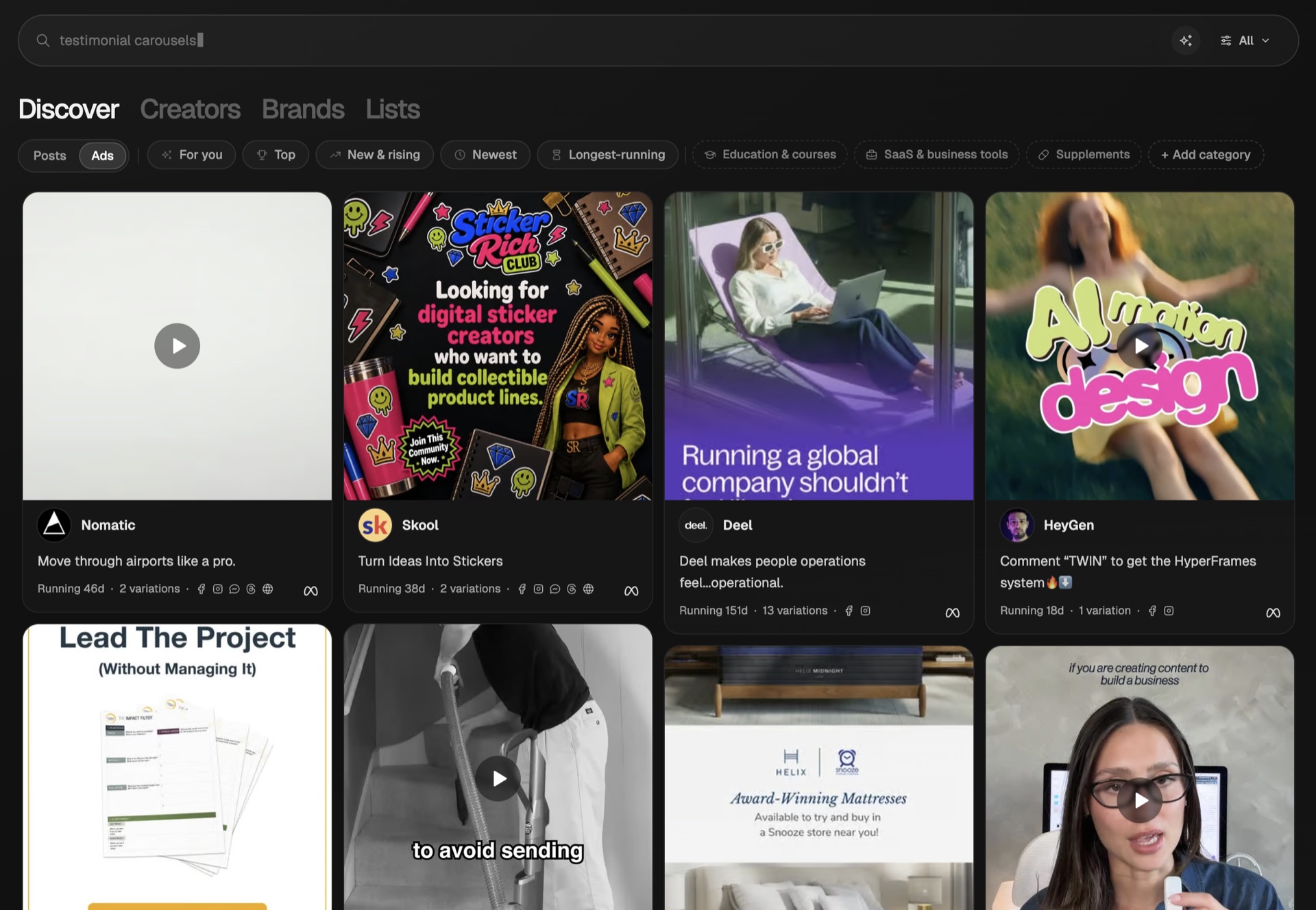1316x910 pixels.
Task: Filter by Education & courses category
Action: (x=770, y=155)
